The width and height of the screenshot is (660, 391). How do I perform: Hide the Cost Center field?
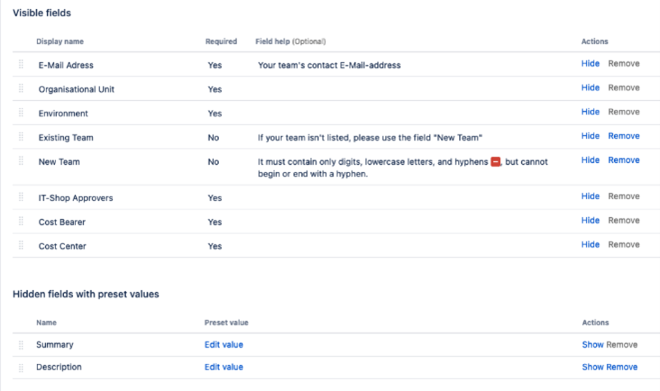click(x=590, y=245)
